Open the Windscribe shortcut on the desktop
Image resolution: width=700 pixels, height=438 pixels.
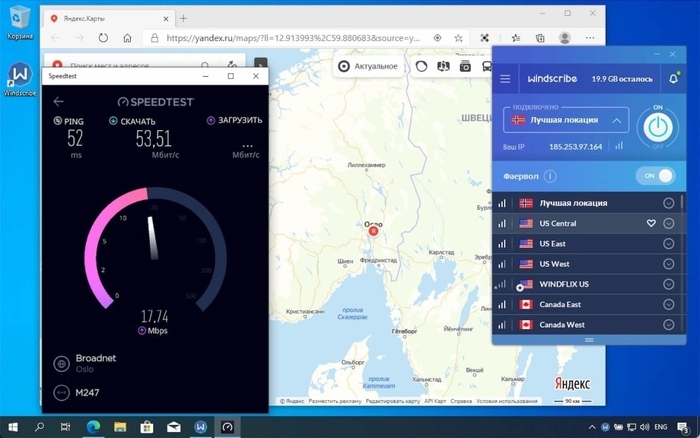(19, 79)
